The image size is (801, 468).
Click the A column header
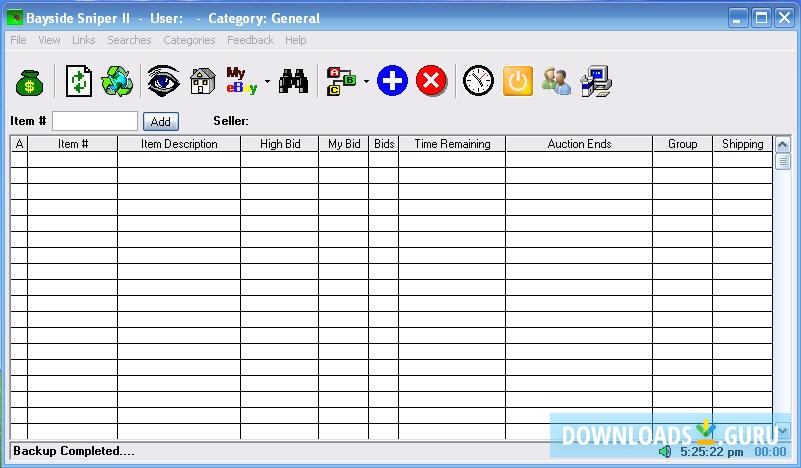coord(19,144)
